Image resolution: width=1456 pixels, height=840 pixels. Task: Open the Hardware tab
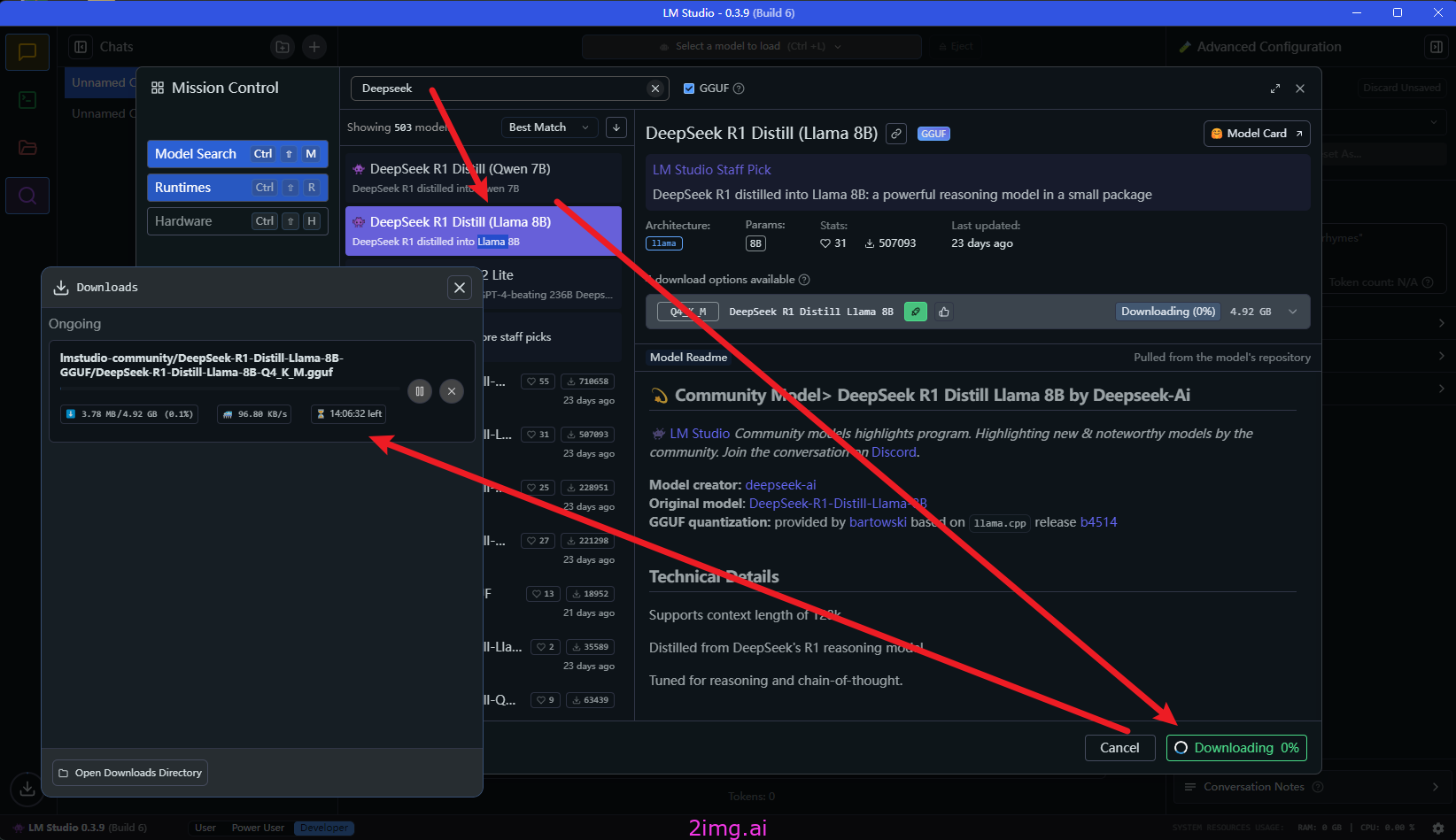coord(237,221)
